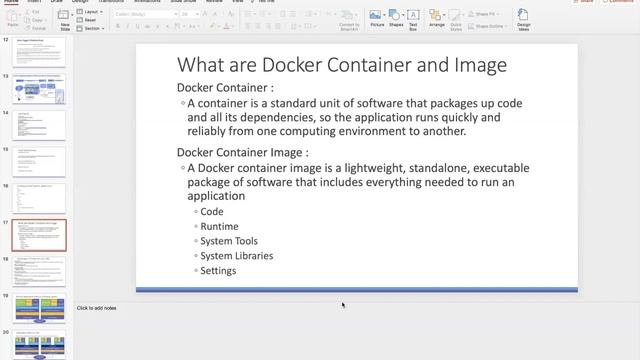Click the 'Settings' bullet

[218, 271]
